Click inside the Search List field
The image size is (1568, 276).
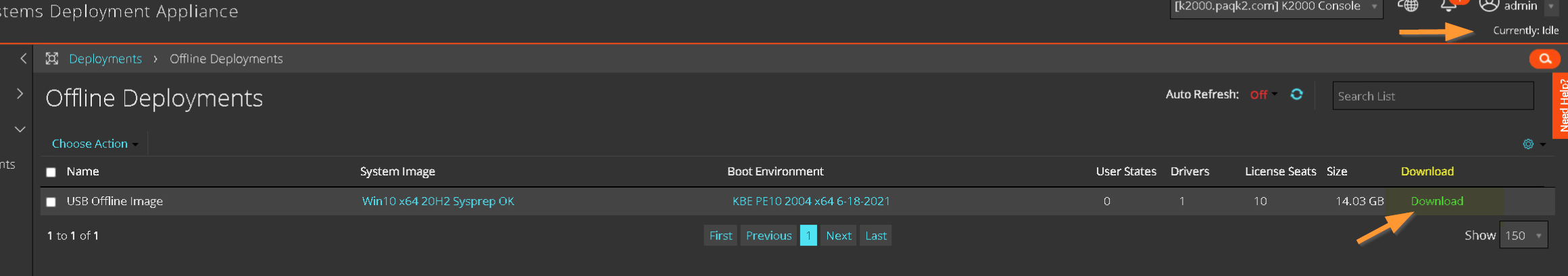(1433, 96)
